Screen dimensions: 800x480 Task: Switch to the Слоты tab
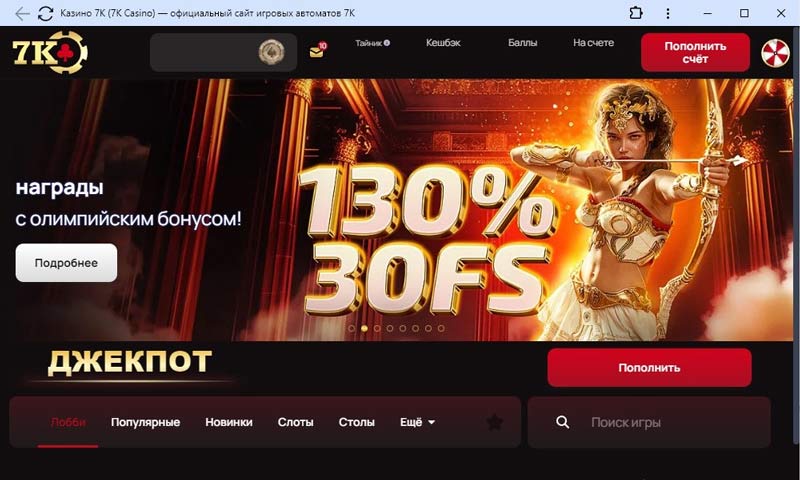(x=295, y=422)
